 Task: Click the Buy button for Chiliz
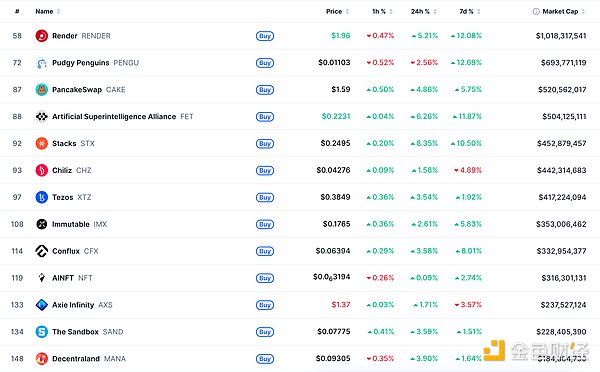pos(265,170)
